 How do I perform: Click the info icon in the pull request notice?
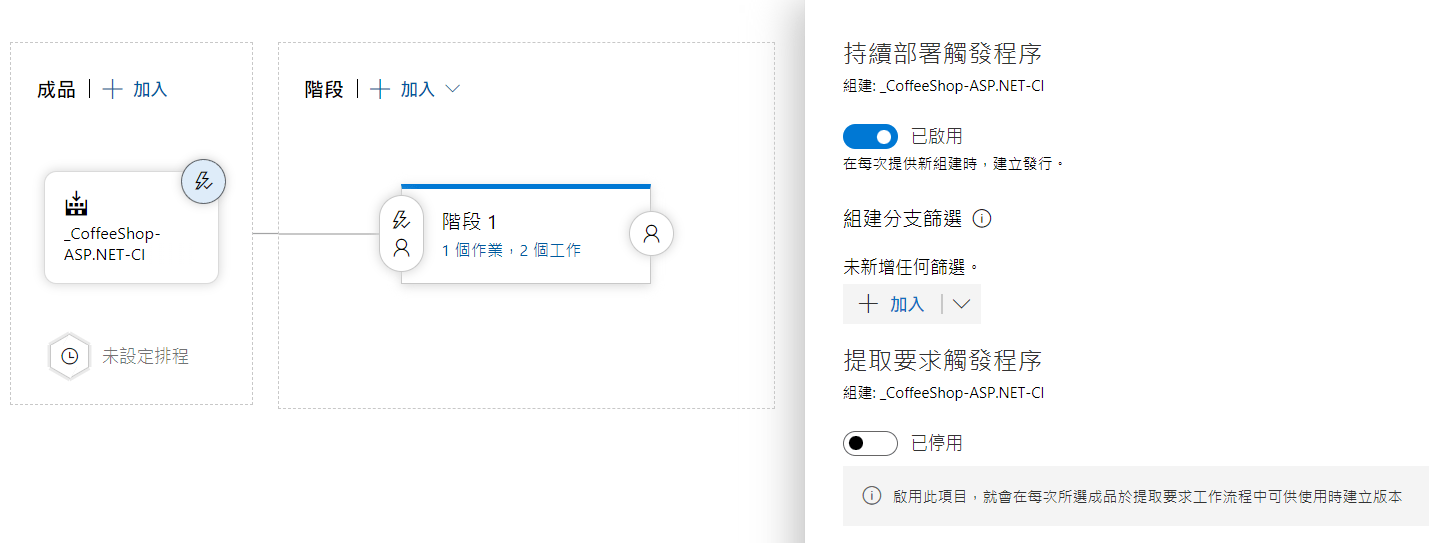tap(872, 496)
